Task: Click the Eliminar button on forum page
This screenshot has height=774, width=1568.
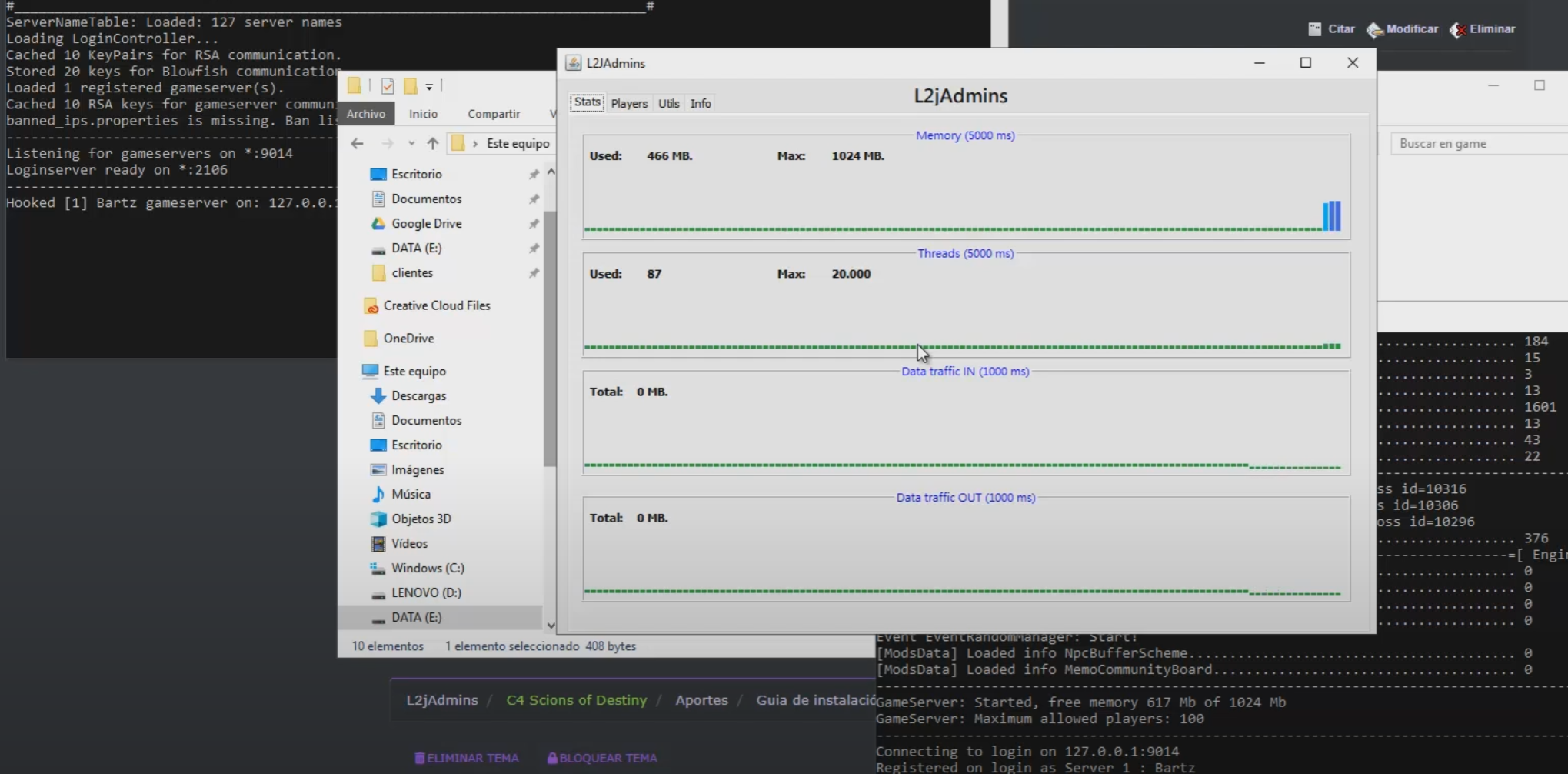Action: coord(1483,29)
